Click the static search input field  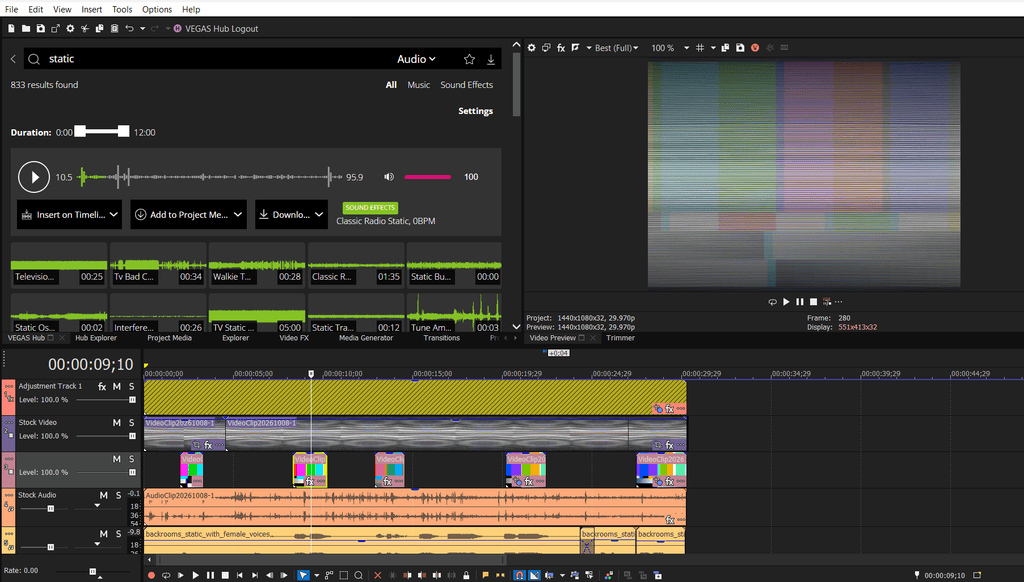tap(216, 59)
